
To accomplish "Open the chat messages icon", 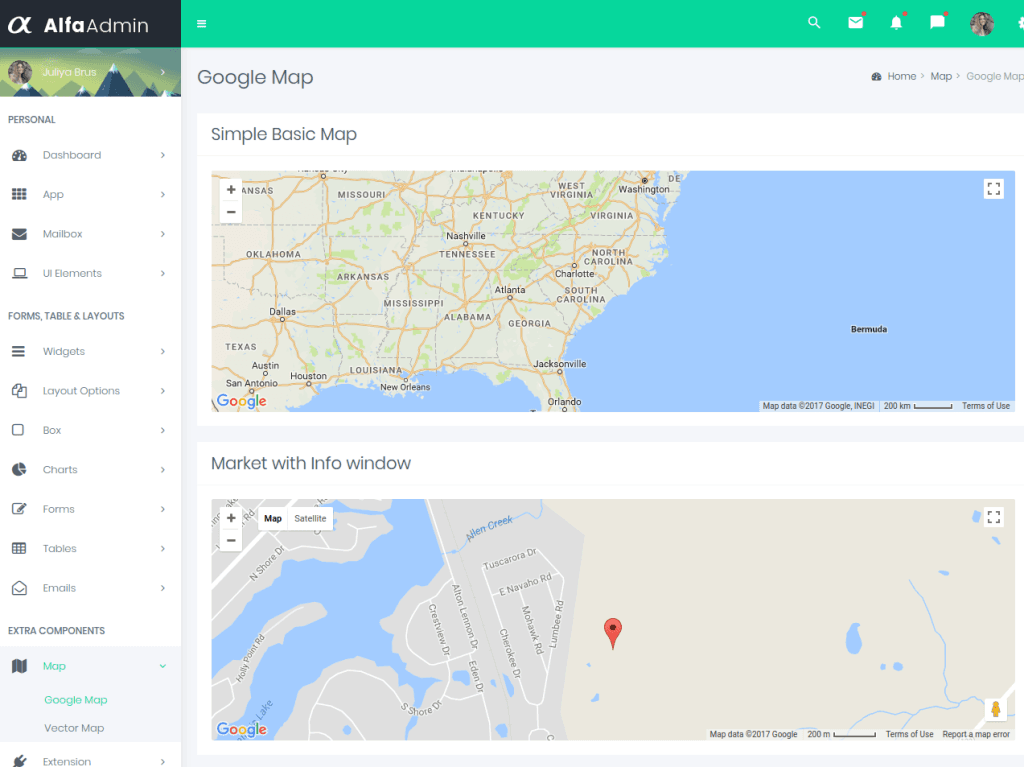I will coord(937,23).
